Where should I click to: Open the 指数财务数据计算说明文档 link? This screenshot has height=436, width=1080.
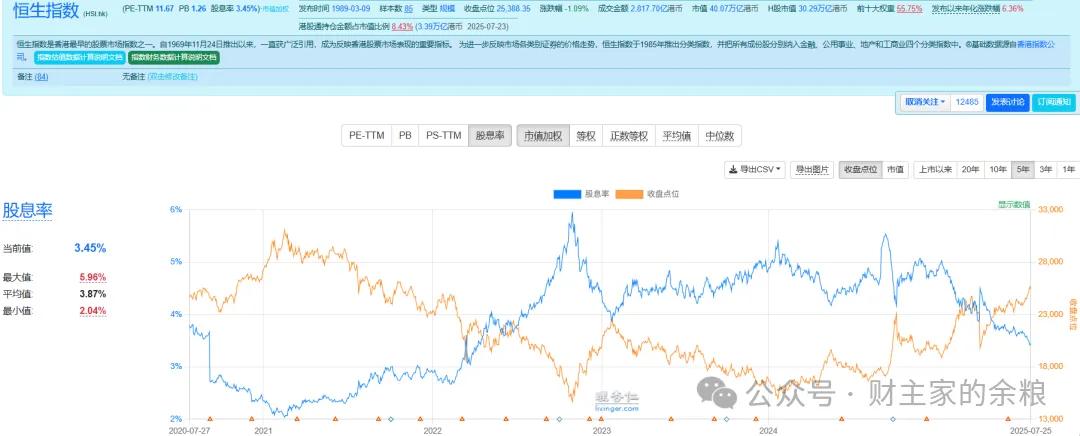click(174, 57)
